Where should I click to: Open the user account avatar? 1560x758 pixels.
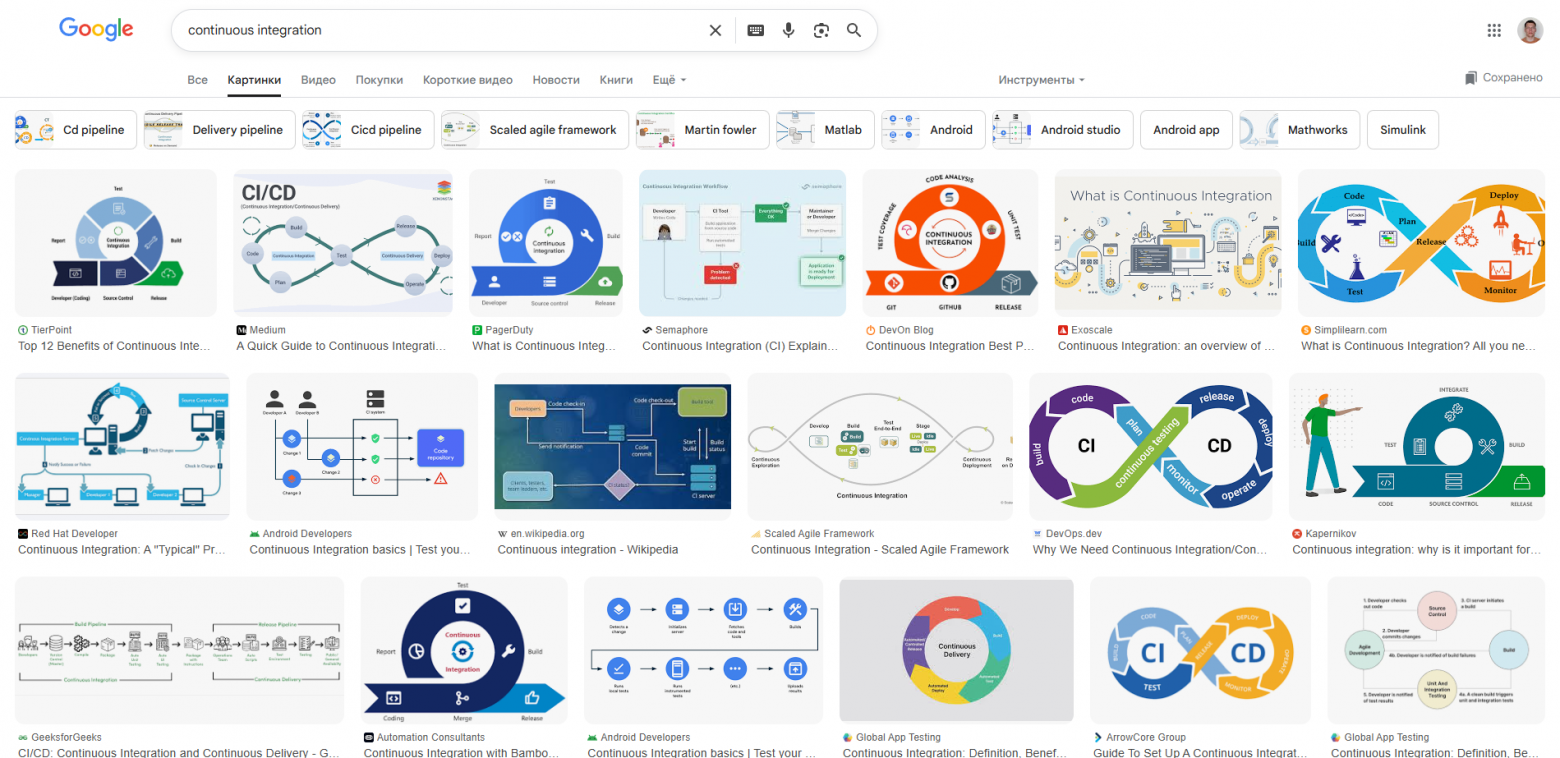[x=1530, y=30]
